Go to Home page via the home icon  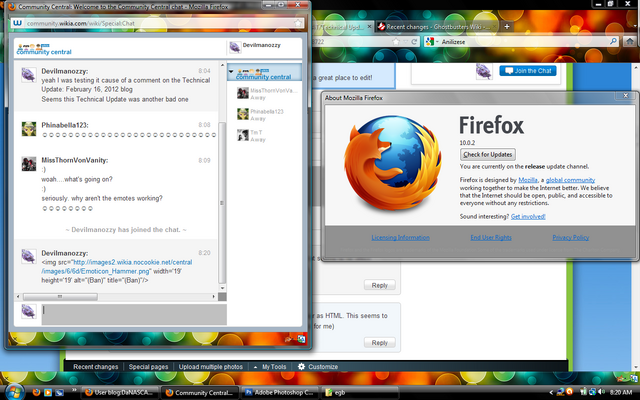630,41
